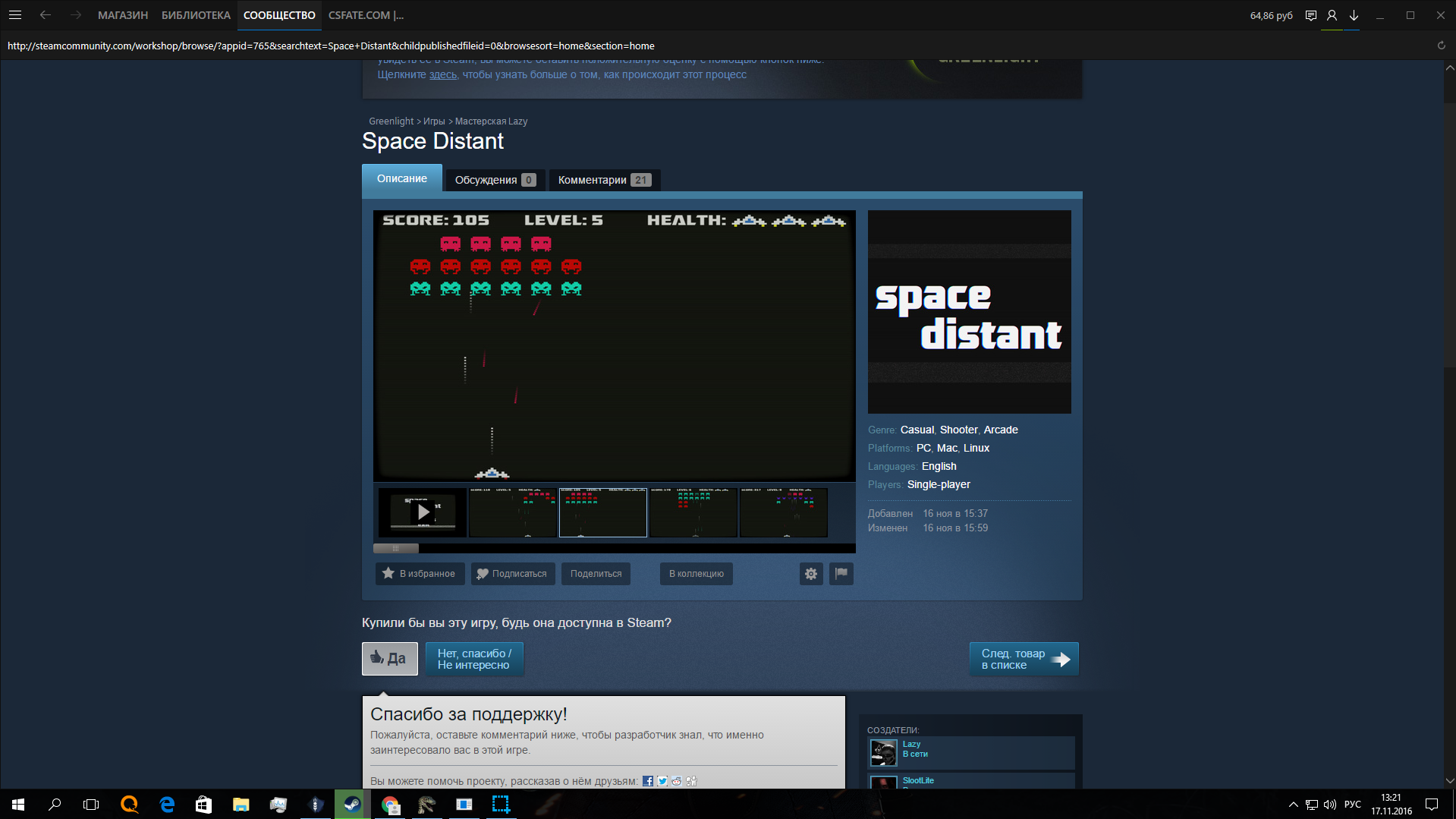This screenshot has height=819, width=1456.
Task: Open the chat notifications icon
Action: point(1310,15)
